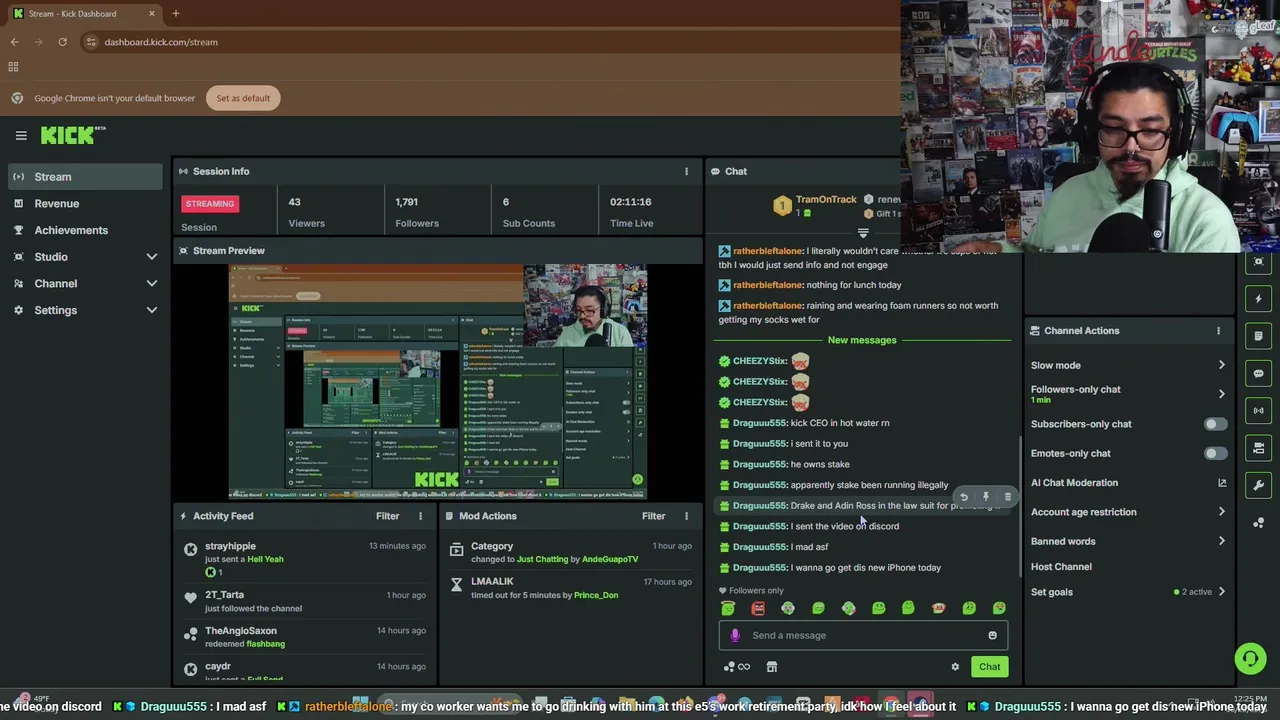Image resolution: width=1280 pixels, height=720 pixels.
Task: Click the lightning bolt icon in the right rail
Action: coord(1259,299)
